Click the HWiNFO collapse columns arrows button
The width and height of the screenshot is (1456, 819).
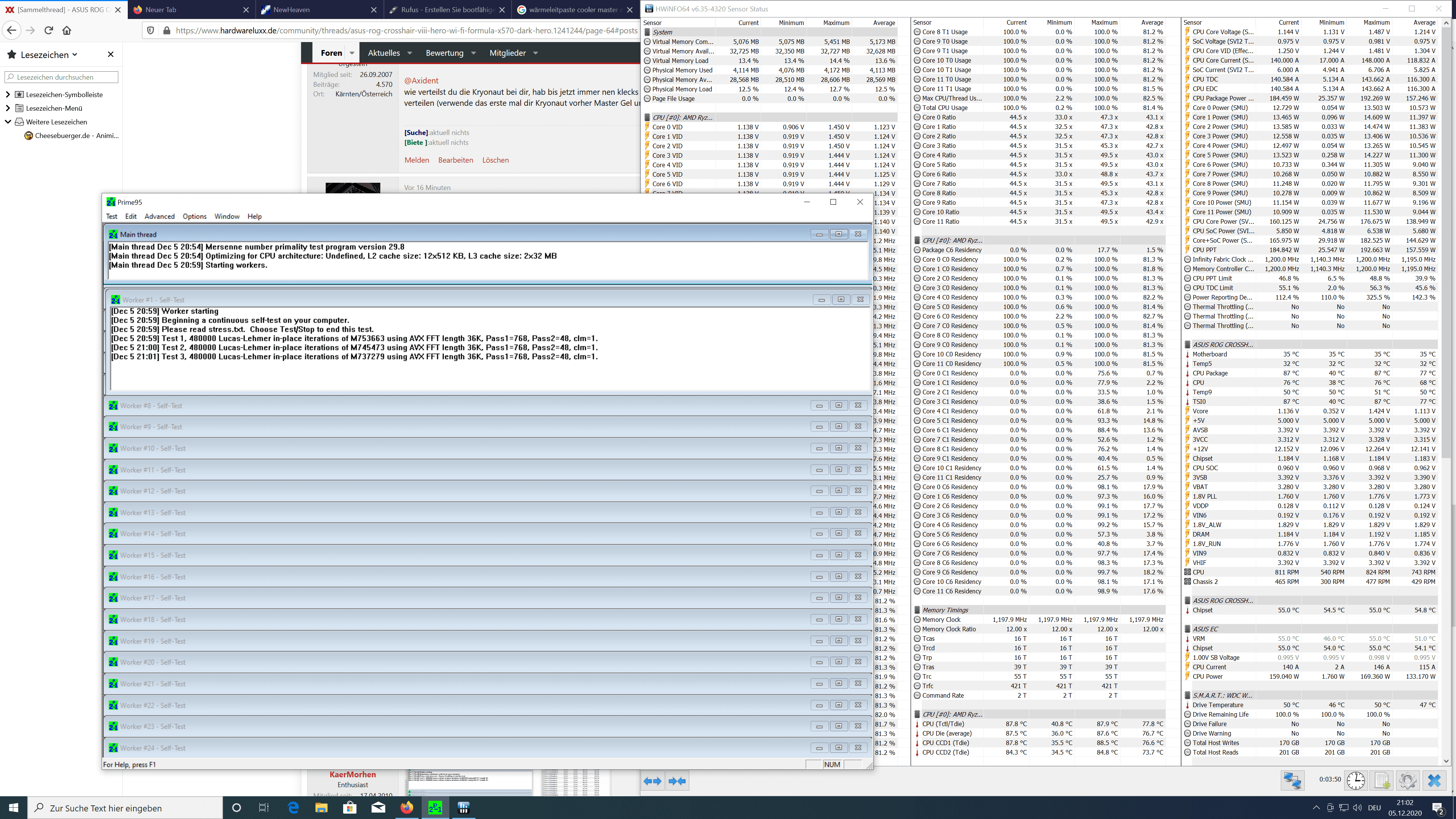pos(676,781)
